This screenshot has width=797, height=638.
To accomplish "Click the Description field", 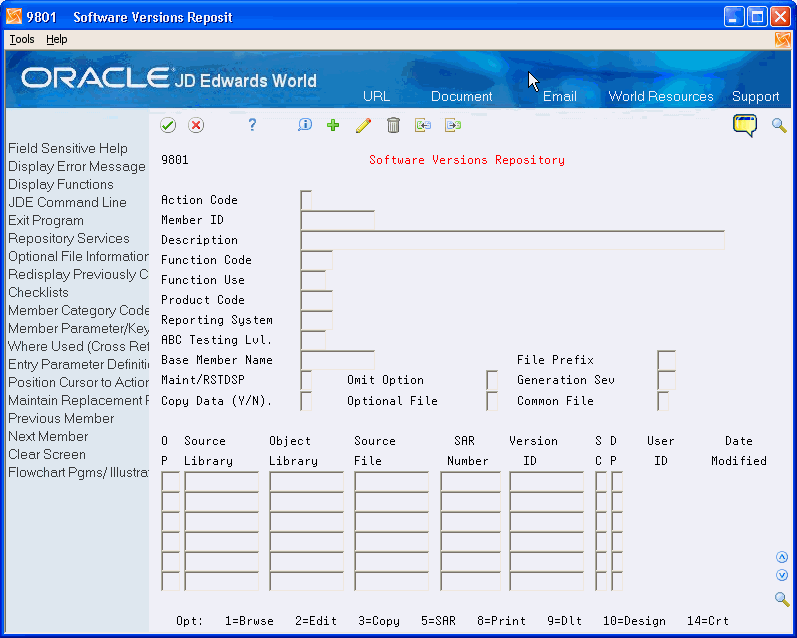I will 512,240.
